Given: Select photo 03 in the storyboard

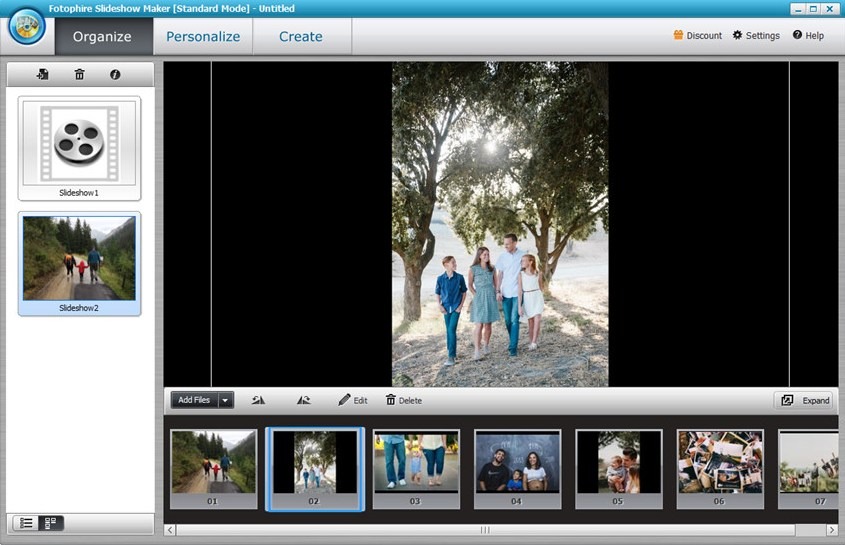Looking at the screenshot, I should 416,469.
